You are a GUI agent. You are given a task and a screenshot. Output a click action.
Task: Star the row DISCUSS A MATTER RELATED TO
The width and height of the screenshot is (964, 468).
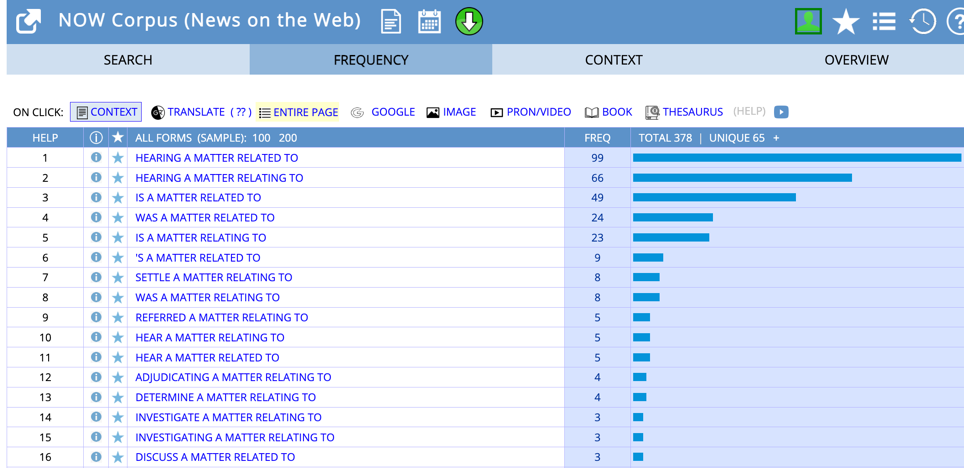click(118, 458)
